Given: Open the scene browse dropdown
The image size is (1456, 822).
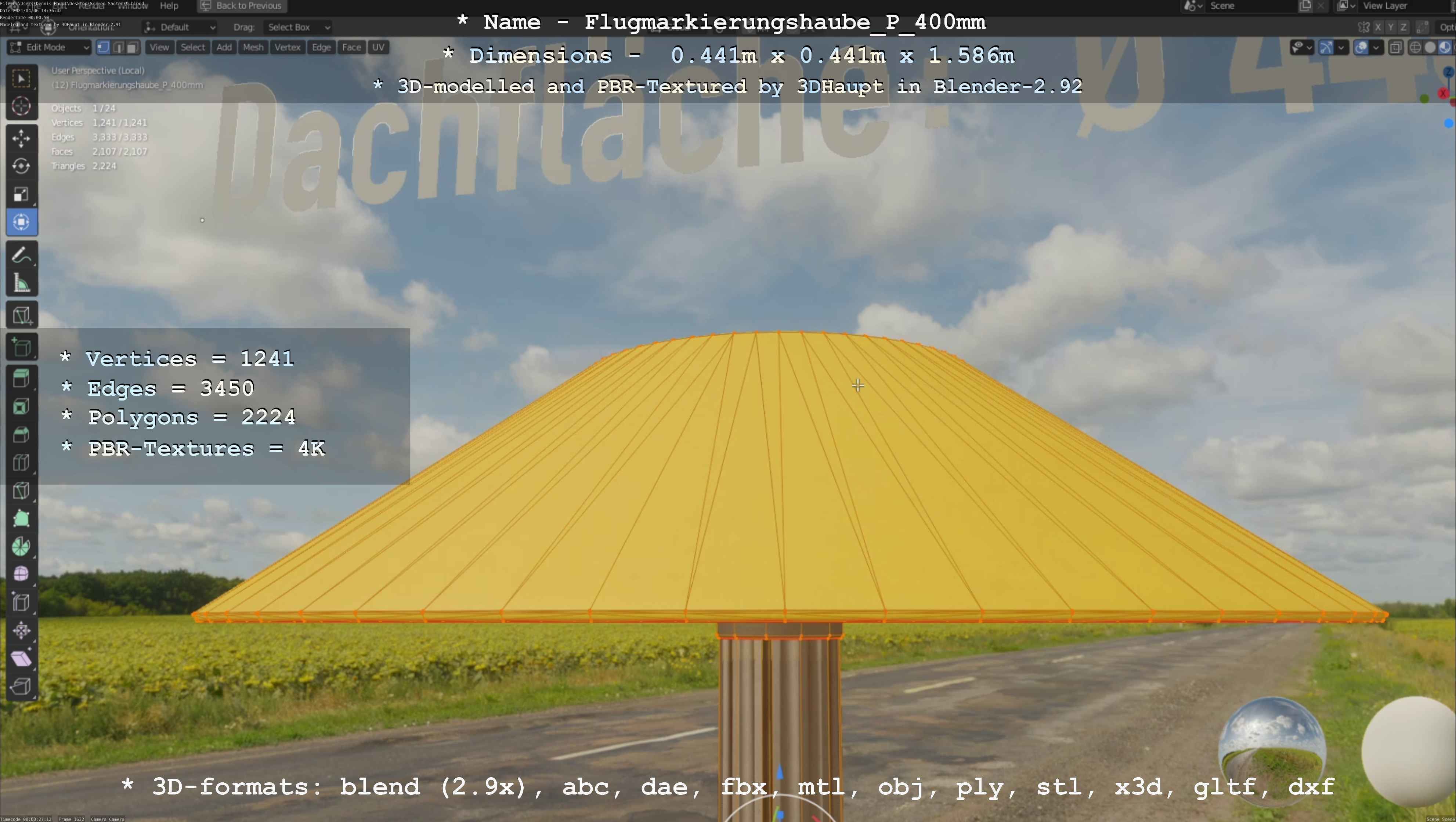Looking at the screenshot, I should tap(1193, 6).
